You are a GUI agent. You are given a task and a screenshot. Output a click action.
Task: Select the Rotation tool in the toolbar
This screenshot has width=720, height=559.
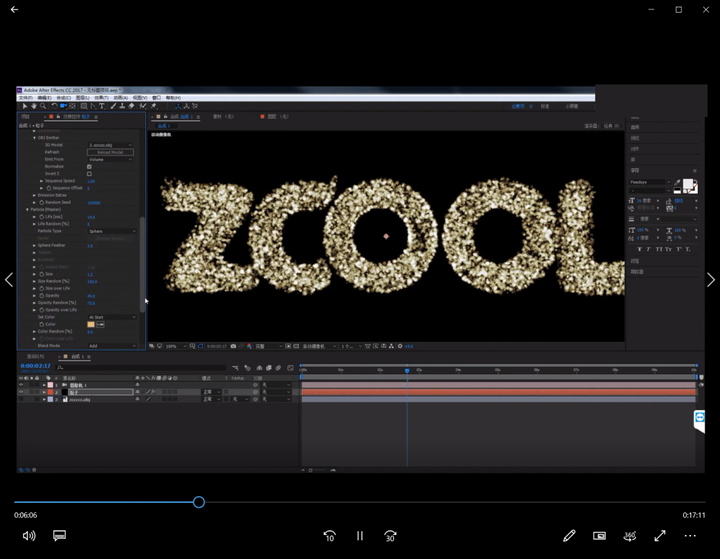(54, 106)
